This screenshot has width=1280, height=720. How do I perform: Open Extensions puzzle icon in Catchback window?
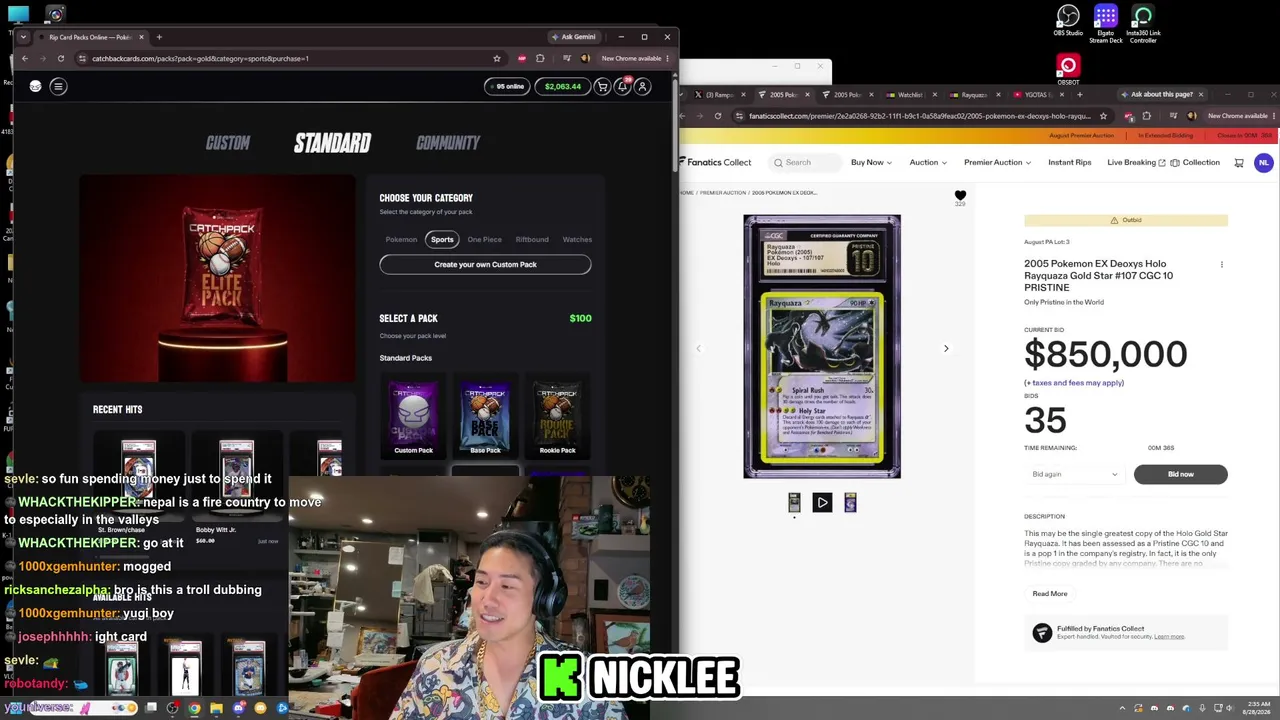pyautogui.click(x=540, y=58)
